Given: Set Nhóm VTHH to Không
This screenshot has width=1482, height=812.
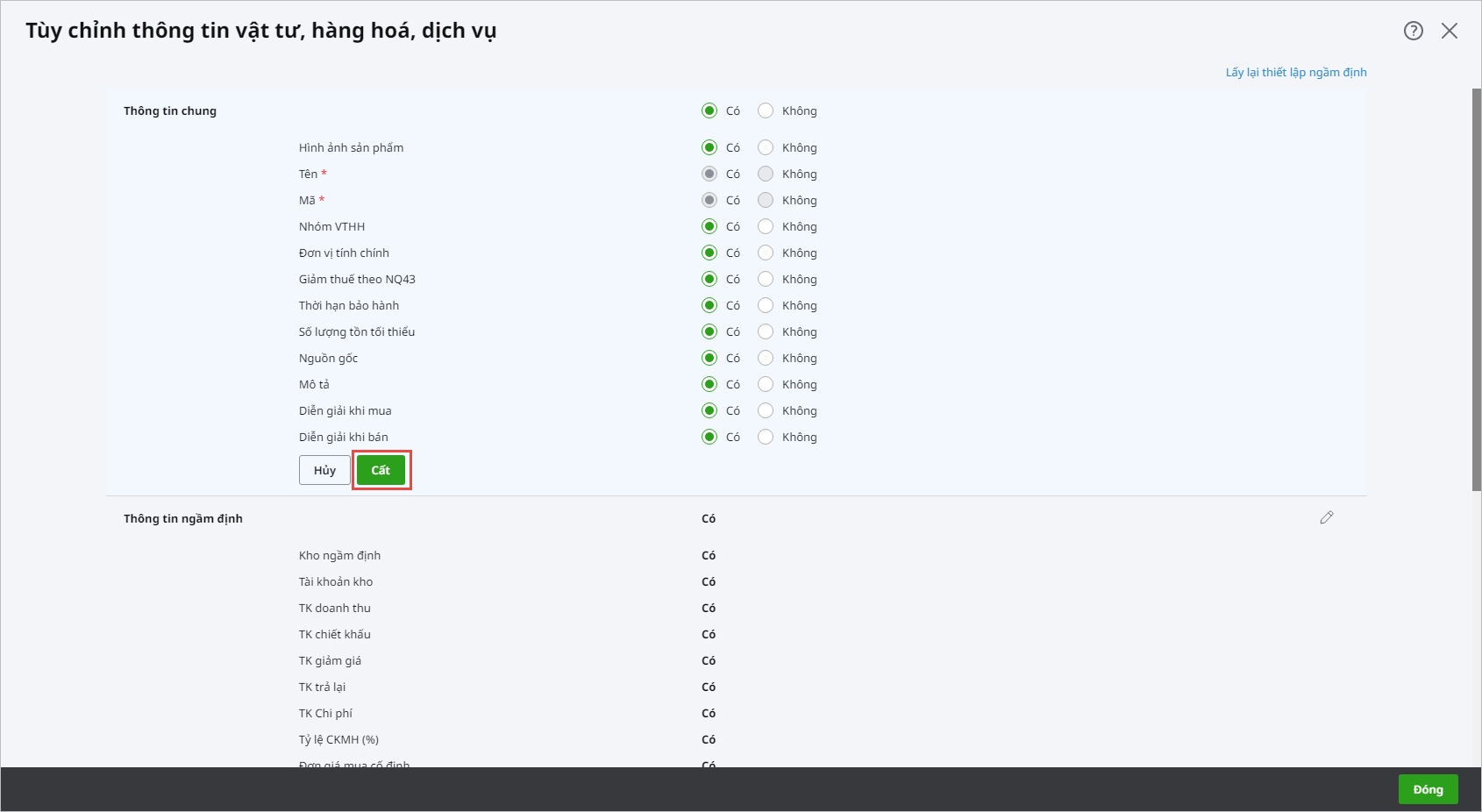Looking at the screenshot, I should coord(766,226).
